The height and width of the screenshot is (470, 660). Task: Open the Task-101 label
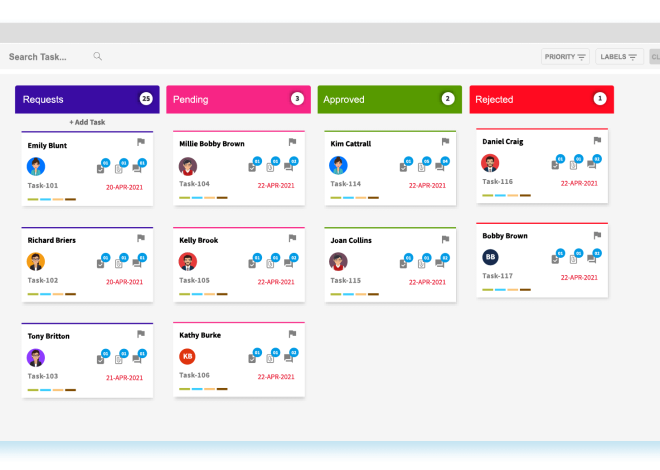click(x=43, y=186)
